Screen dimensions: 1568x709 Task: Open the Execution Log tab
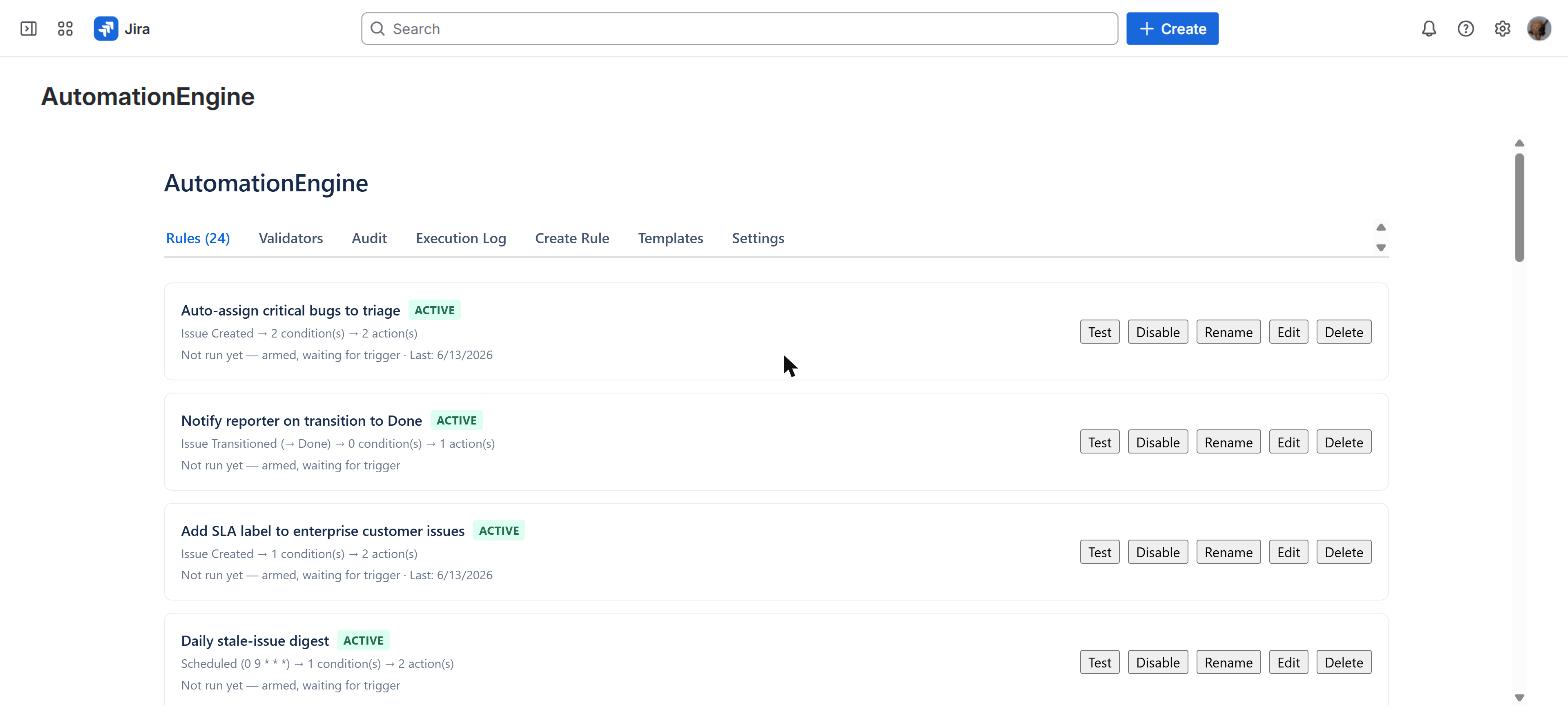pyautogui.click(x=461, y=238)
